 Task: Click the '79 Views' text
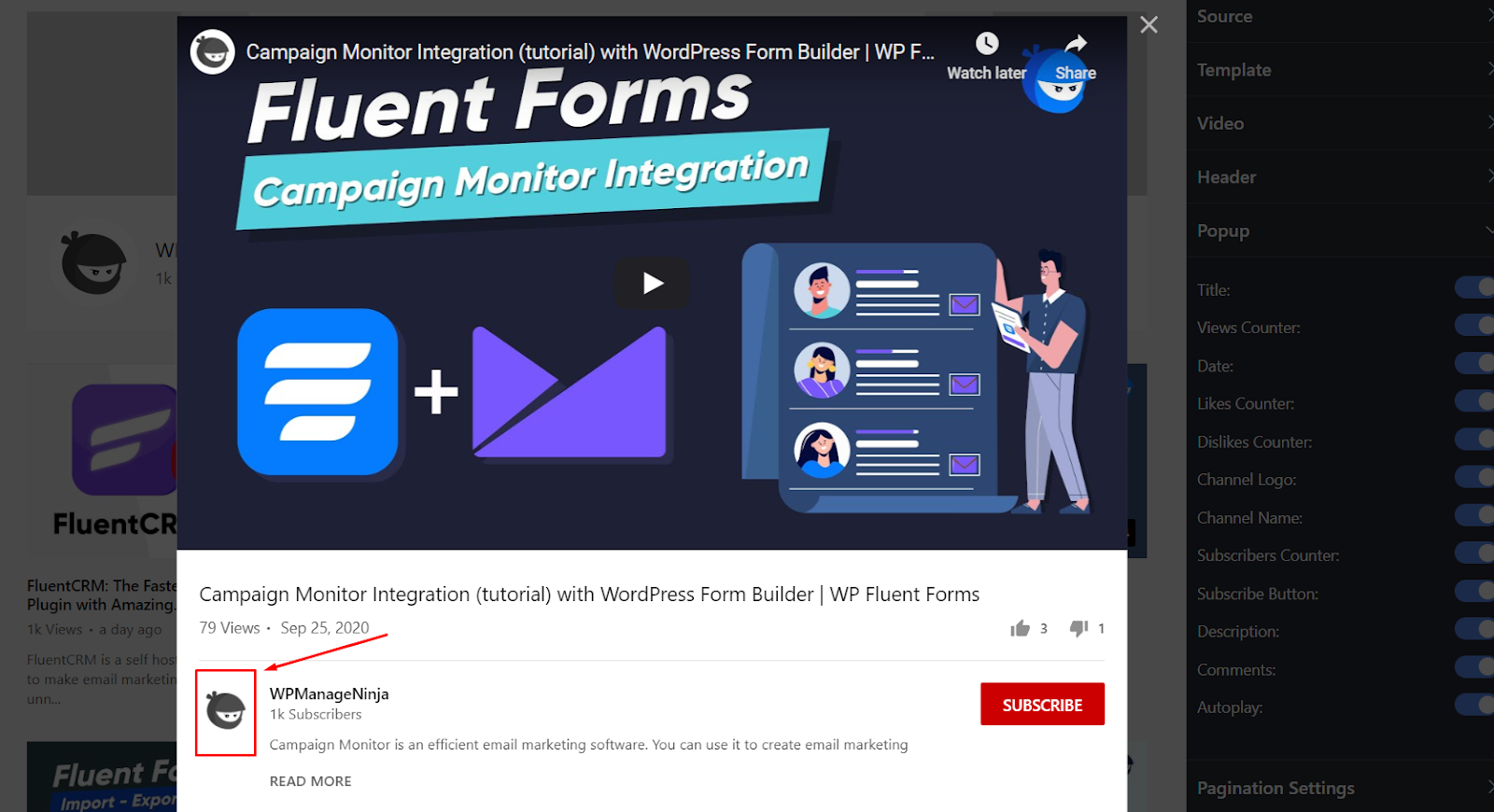230,628
